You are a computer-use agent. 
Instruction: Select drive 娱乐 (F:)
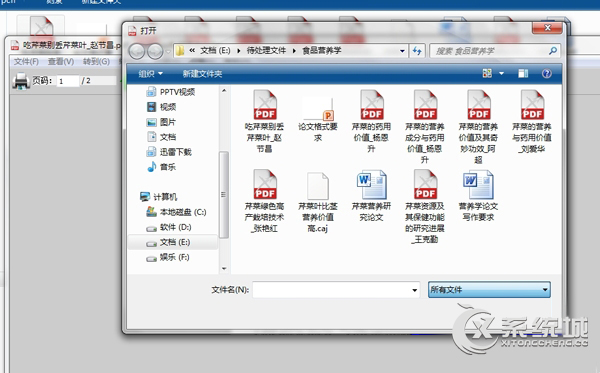168,257
